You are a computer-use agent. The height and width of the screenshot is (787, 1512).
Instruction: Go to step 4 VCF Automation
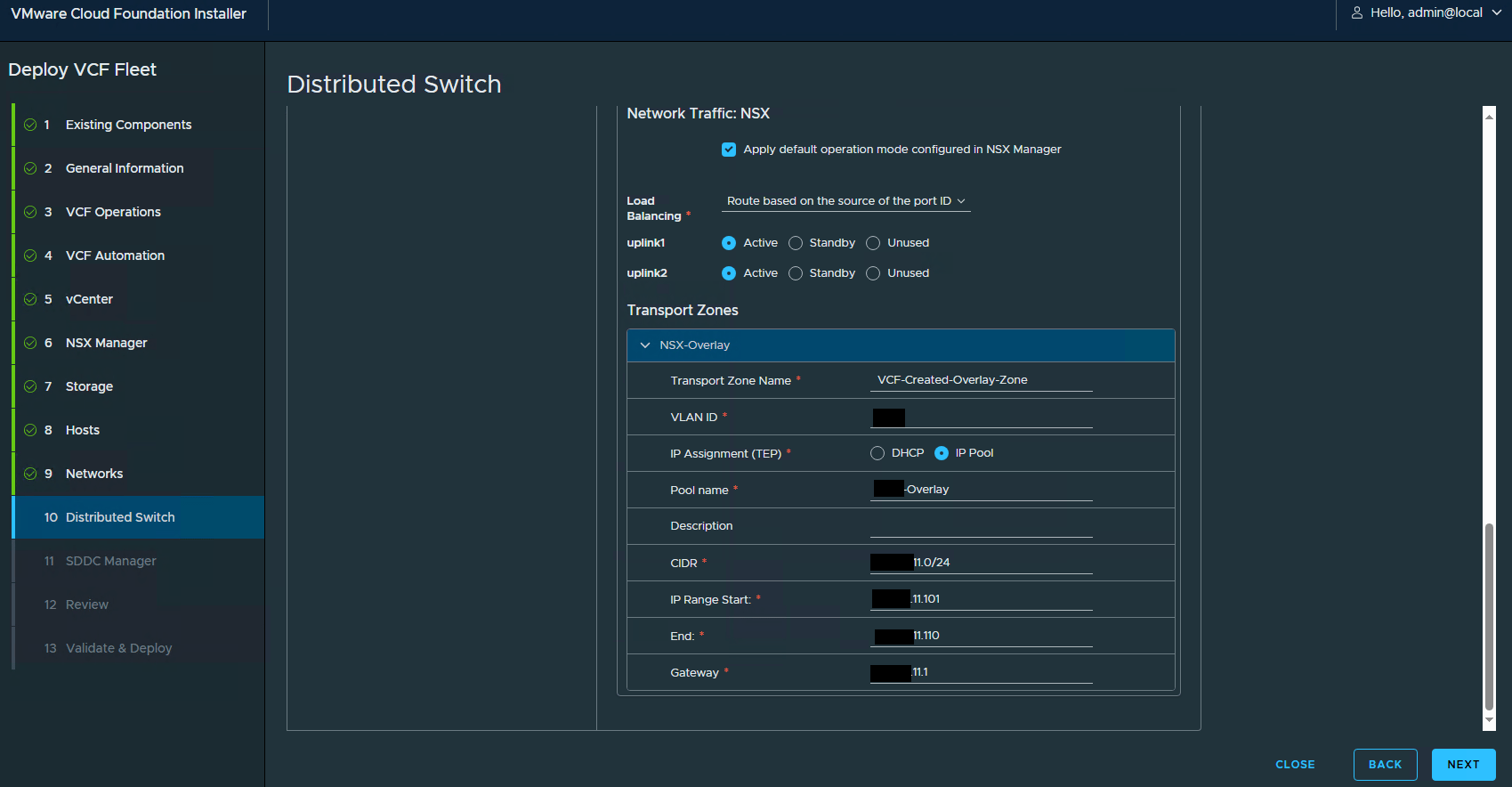(139, 256)
